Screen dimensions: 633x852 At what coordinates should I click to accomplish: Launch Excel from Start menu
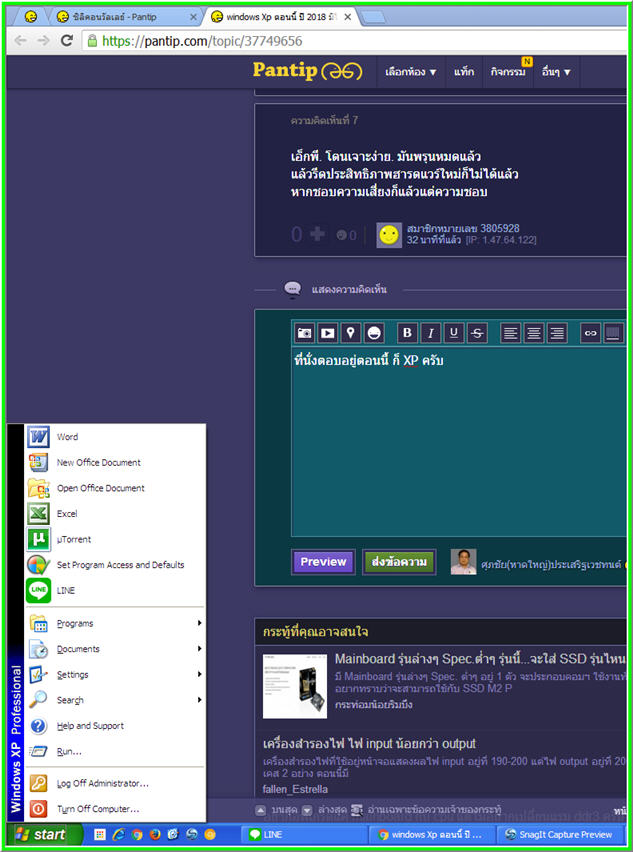coord(115,513)
